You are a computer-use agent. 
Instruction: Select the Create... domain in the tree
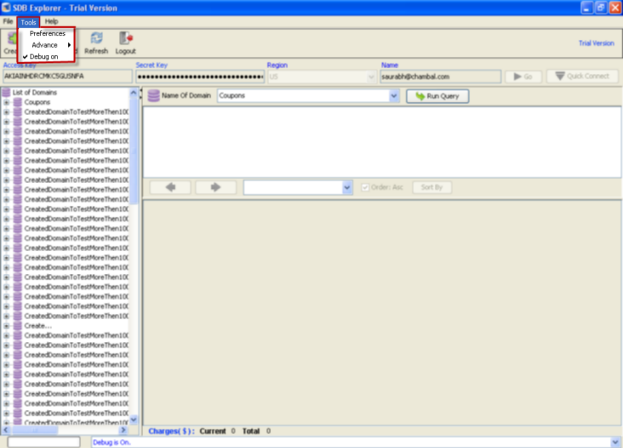(38, 326)
